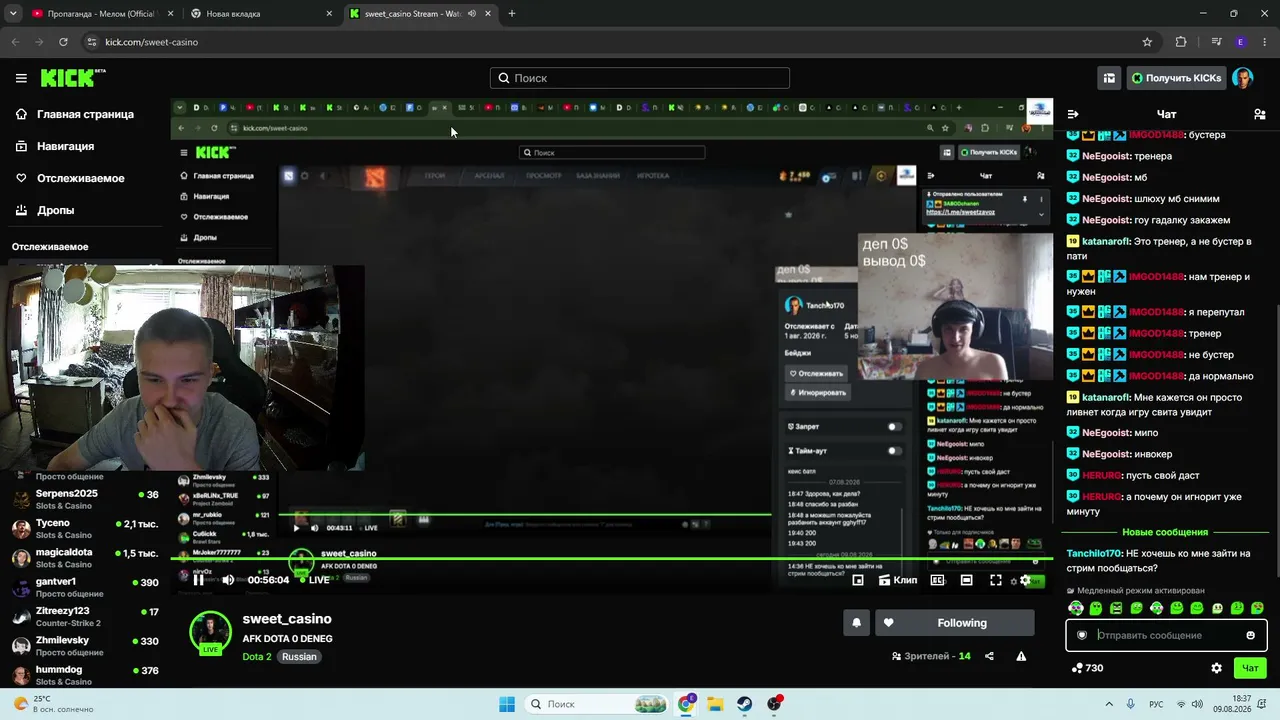Click the Windows taskbar search box
The width and height of the screenshot is (1280, 720).
click(x=597, y=704)
